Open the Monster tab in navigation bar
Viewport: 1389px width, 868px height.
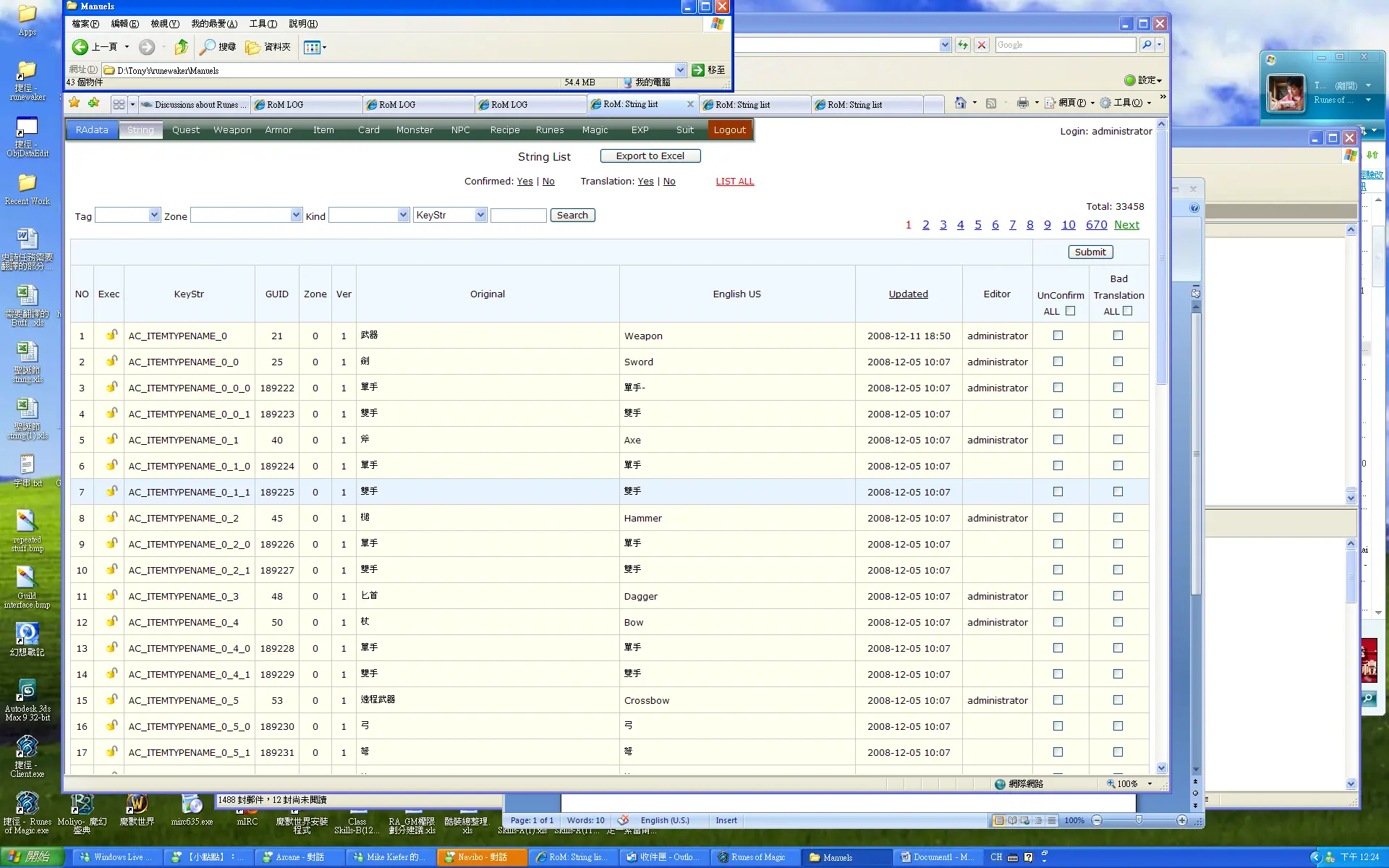pos(415,130)
